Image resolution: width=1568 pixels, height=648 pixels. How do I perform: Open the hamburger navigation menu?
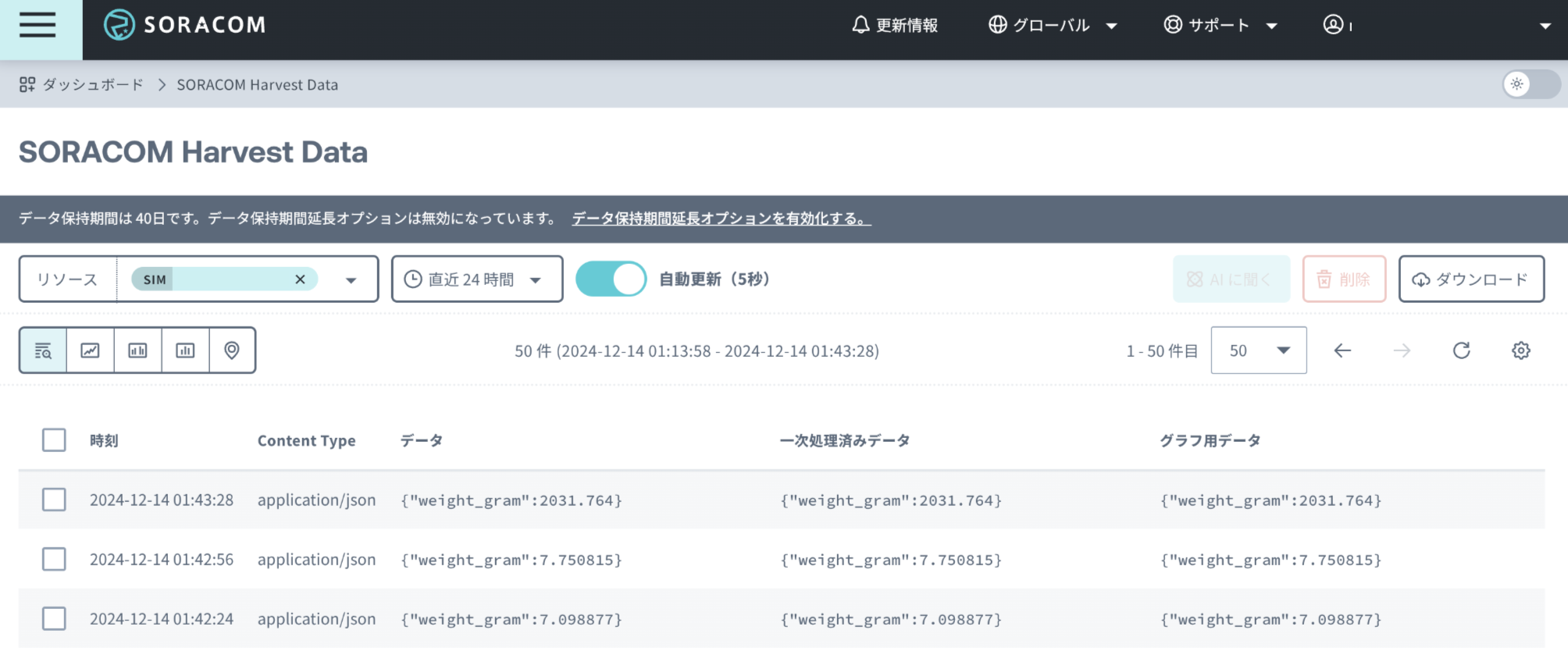coord(37,25)
